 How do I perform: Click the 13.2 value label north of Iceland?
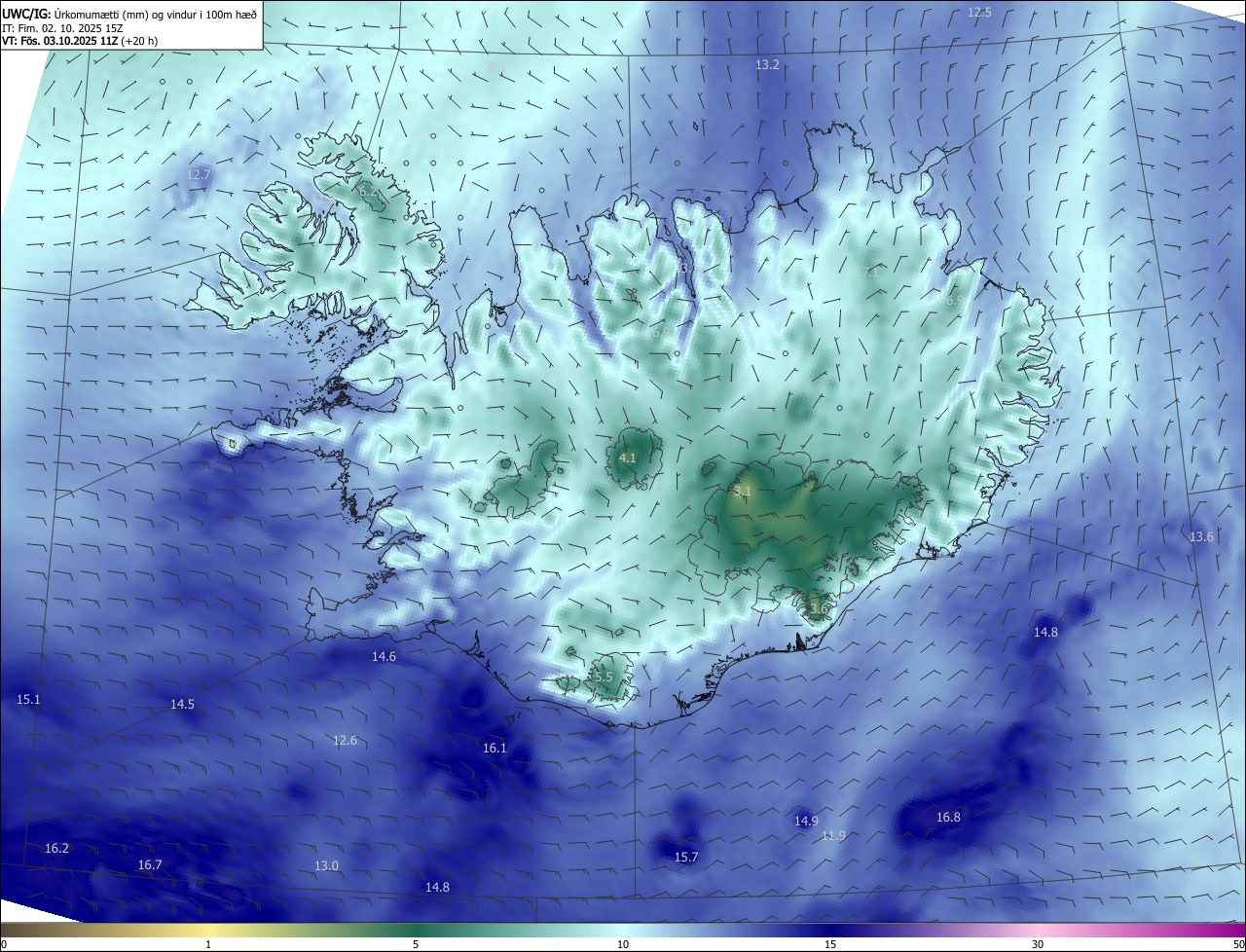coord(767,65)
